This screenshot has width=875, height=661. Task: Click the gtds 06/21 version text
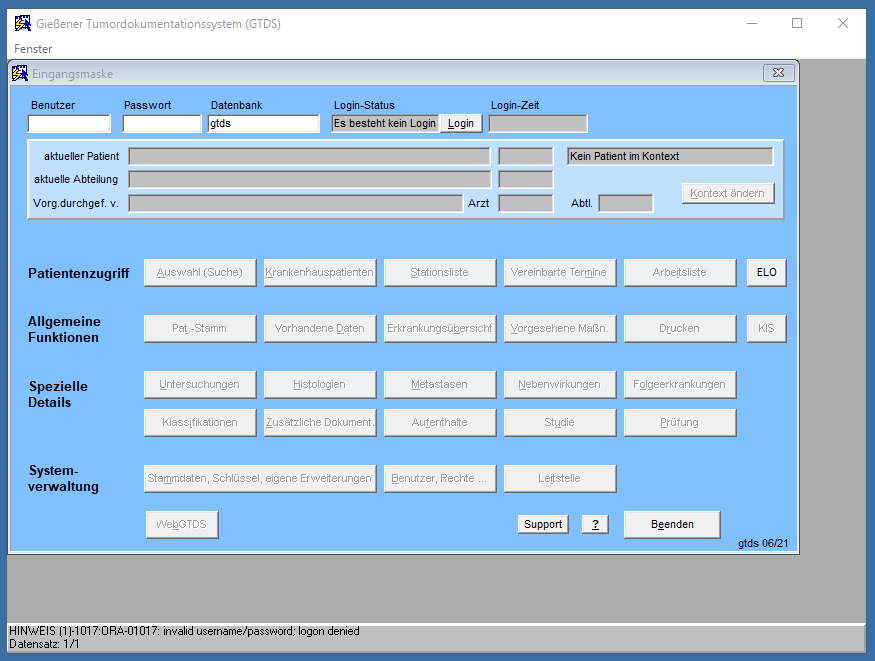coord(763,543)
